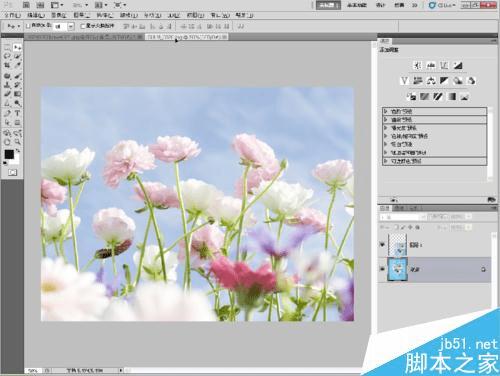Select the Gradient tool
The height and width of the screenshot is (376, 500).
pos(17,94)
